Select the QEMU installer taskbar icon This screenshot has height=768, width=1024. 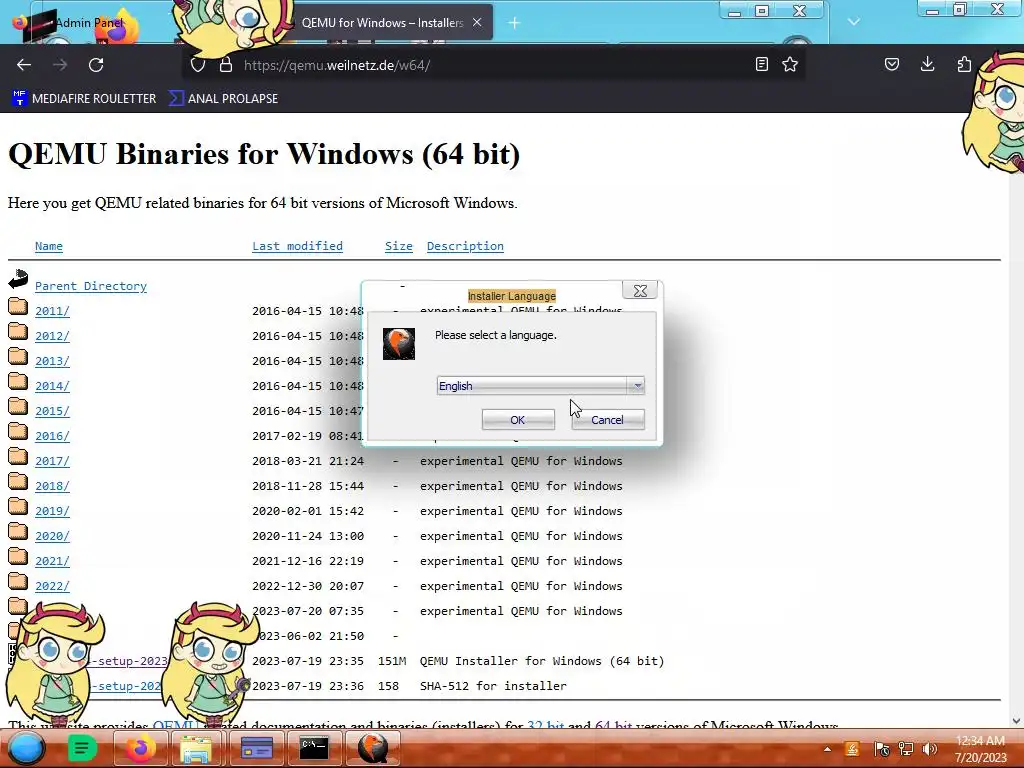[x=373, y=748]
